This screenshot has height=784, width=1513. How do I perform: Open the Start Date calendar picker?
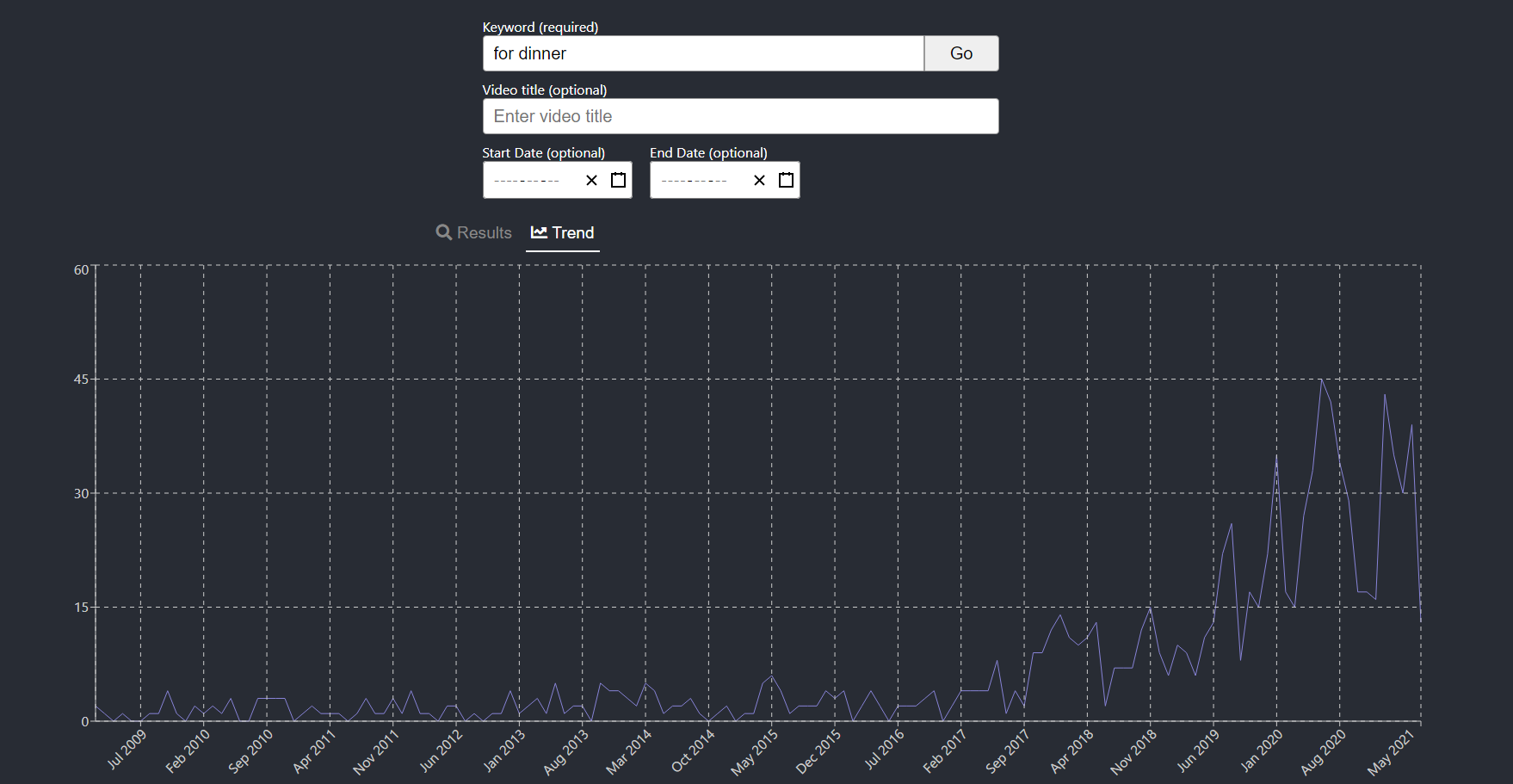618,180
